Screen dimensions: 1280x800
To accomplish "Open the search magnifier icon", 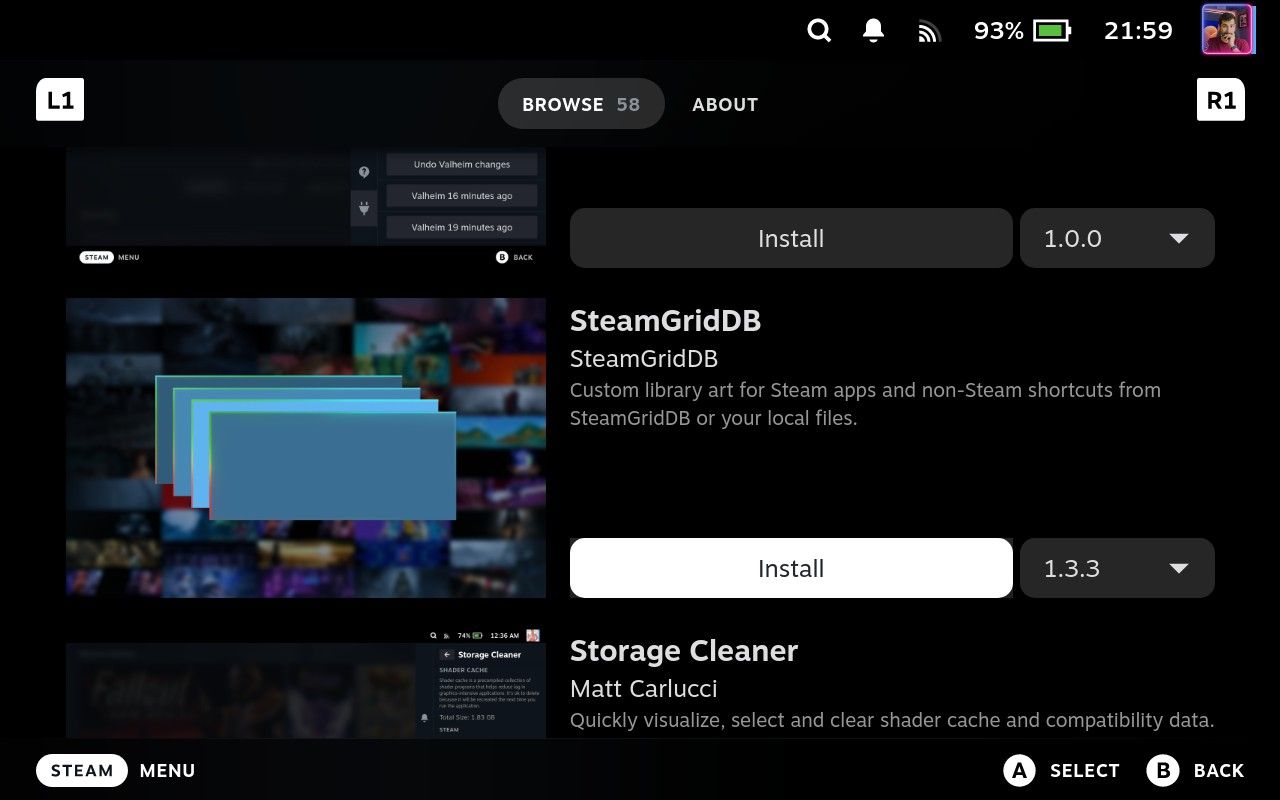I will (x=819, y=31).
